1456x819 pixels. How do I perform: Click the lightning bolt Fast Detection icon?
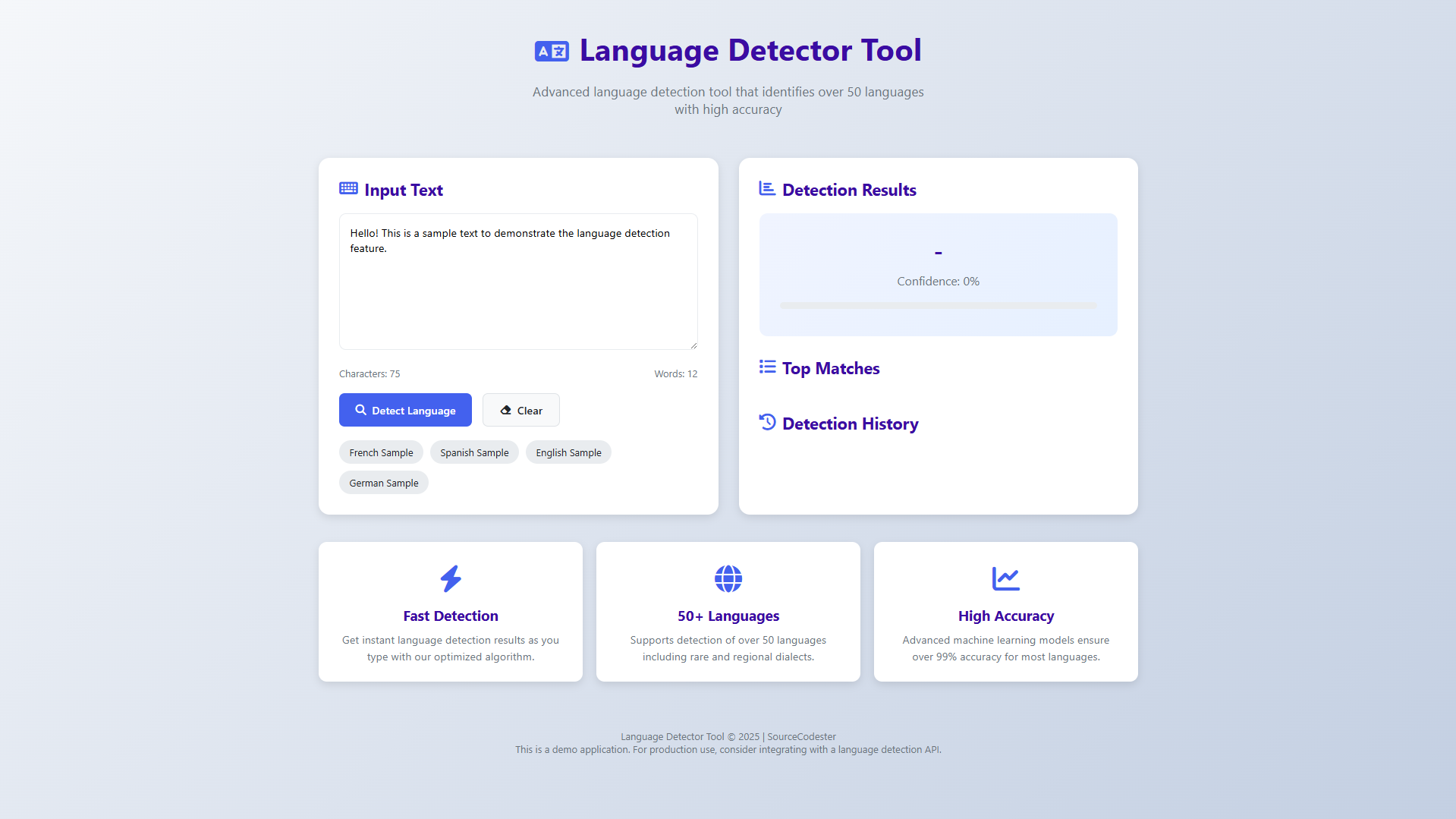(451, 578)
